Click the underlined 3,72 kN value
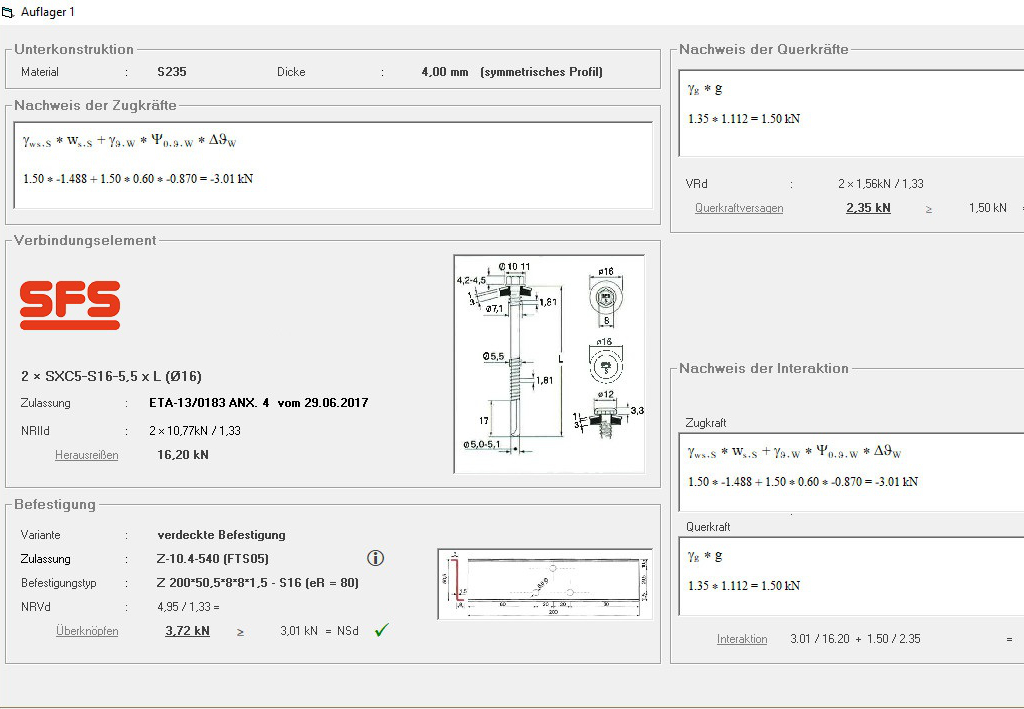 click(187, 631)
